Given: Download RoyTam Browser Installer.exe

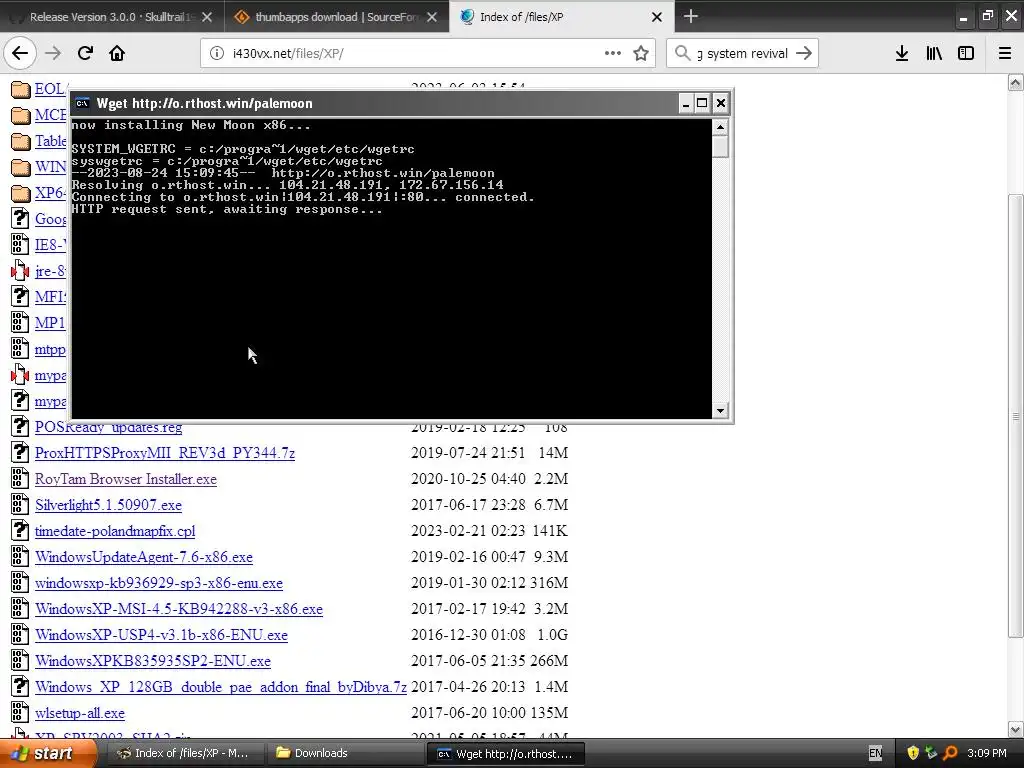Looking at the screenshot, I should (x=125, y=479).
